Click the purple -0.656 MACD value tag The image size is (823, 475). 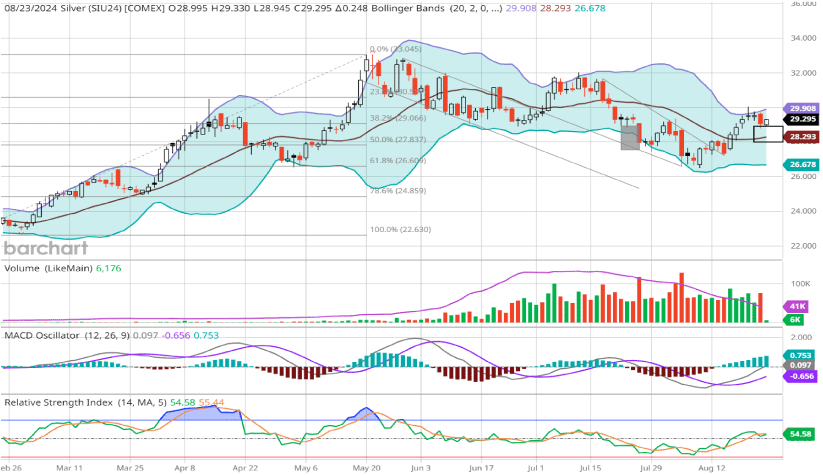(x=801, y=376)
